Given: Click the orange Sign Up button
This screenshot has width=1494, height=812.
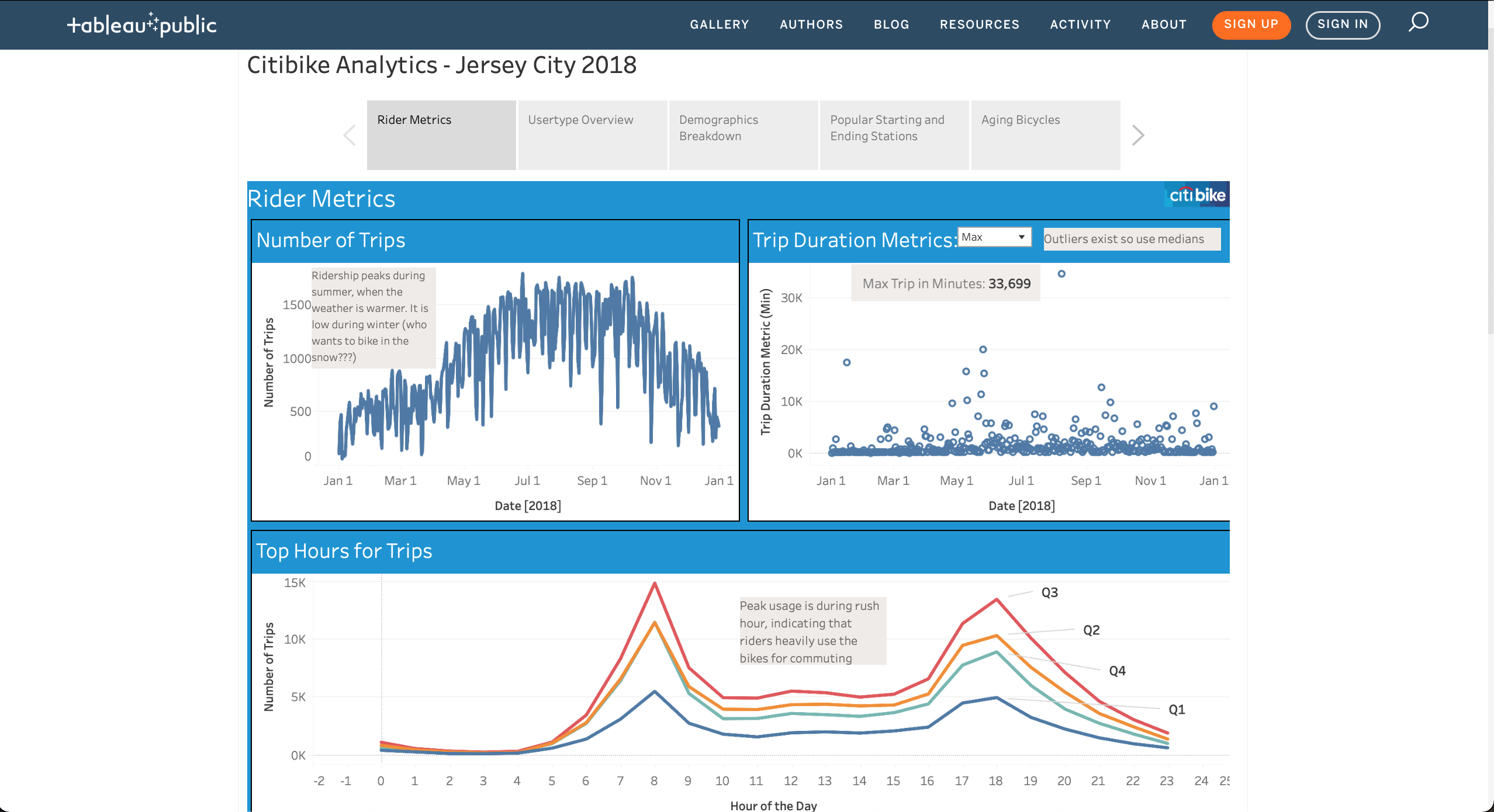Looking at the screenshot, I should pos(1251,25).
